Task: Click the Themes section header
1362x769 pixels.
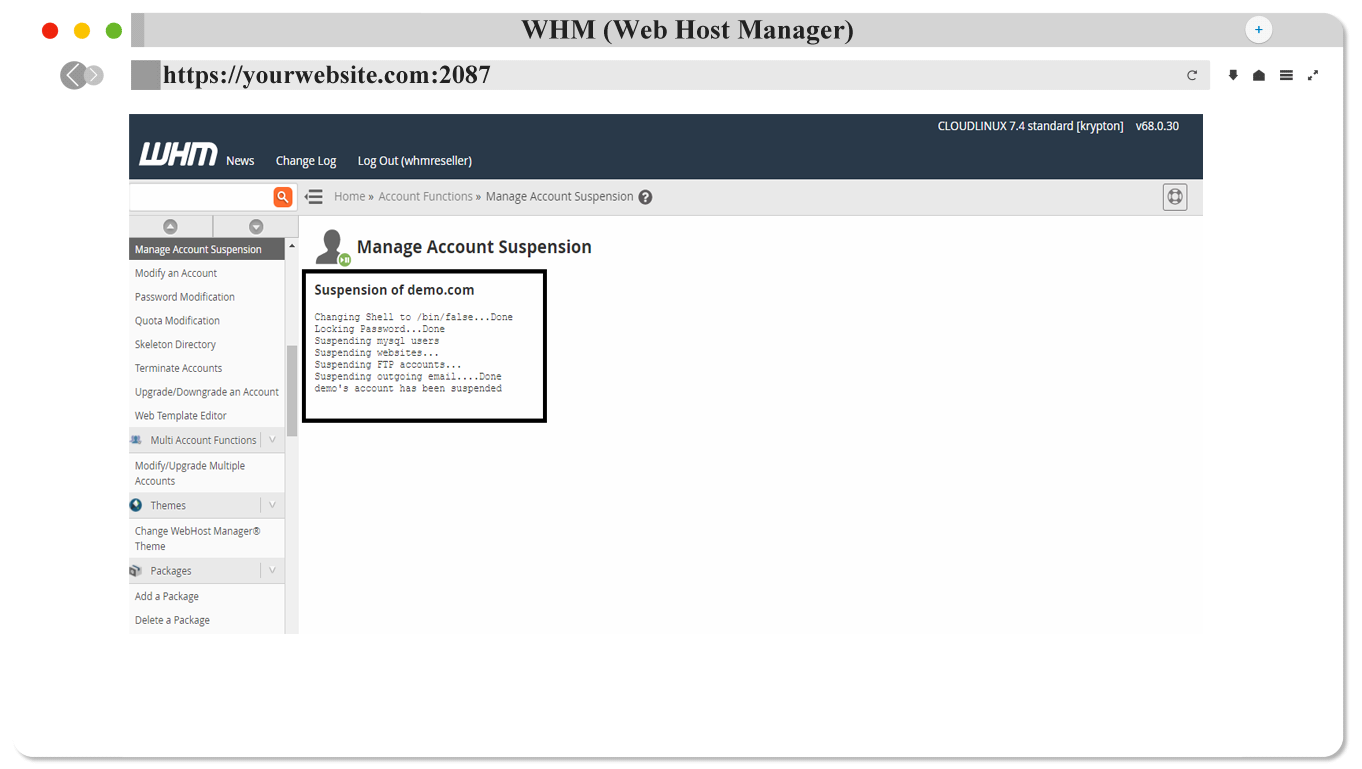Action: coord(168,506)
